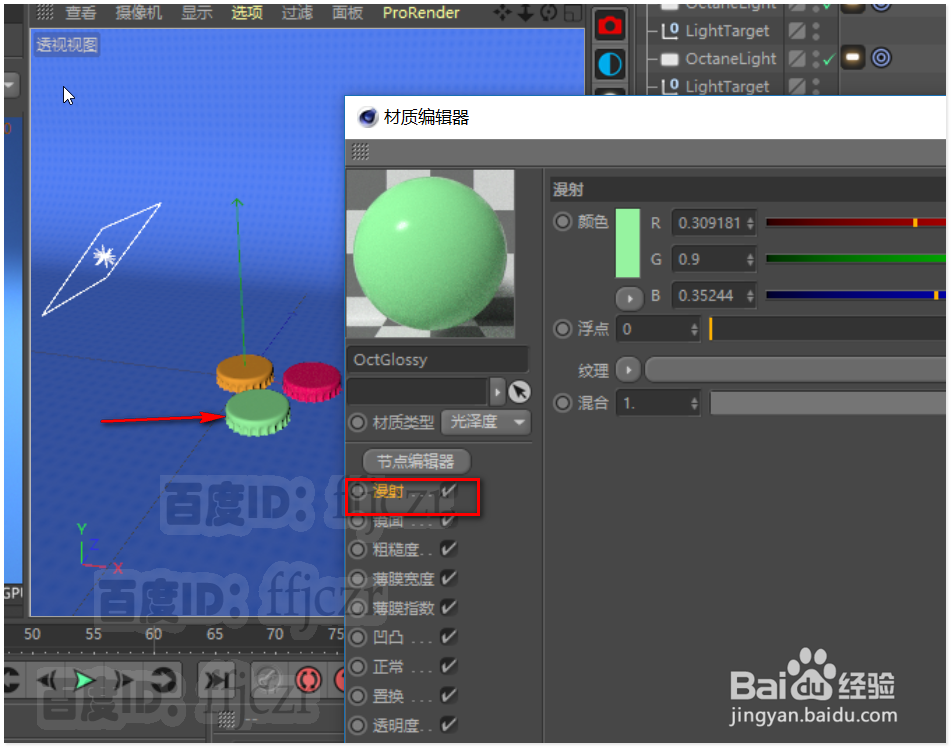951x748 pixels.
Task: Click the red camera render icon
Action: coord(610,25)
